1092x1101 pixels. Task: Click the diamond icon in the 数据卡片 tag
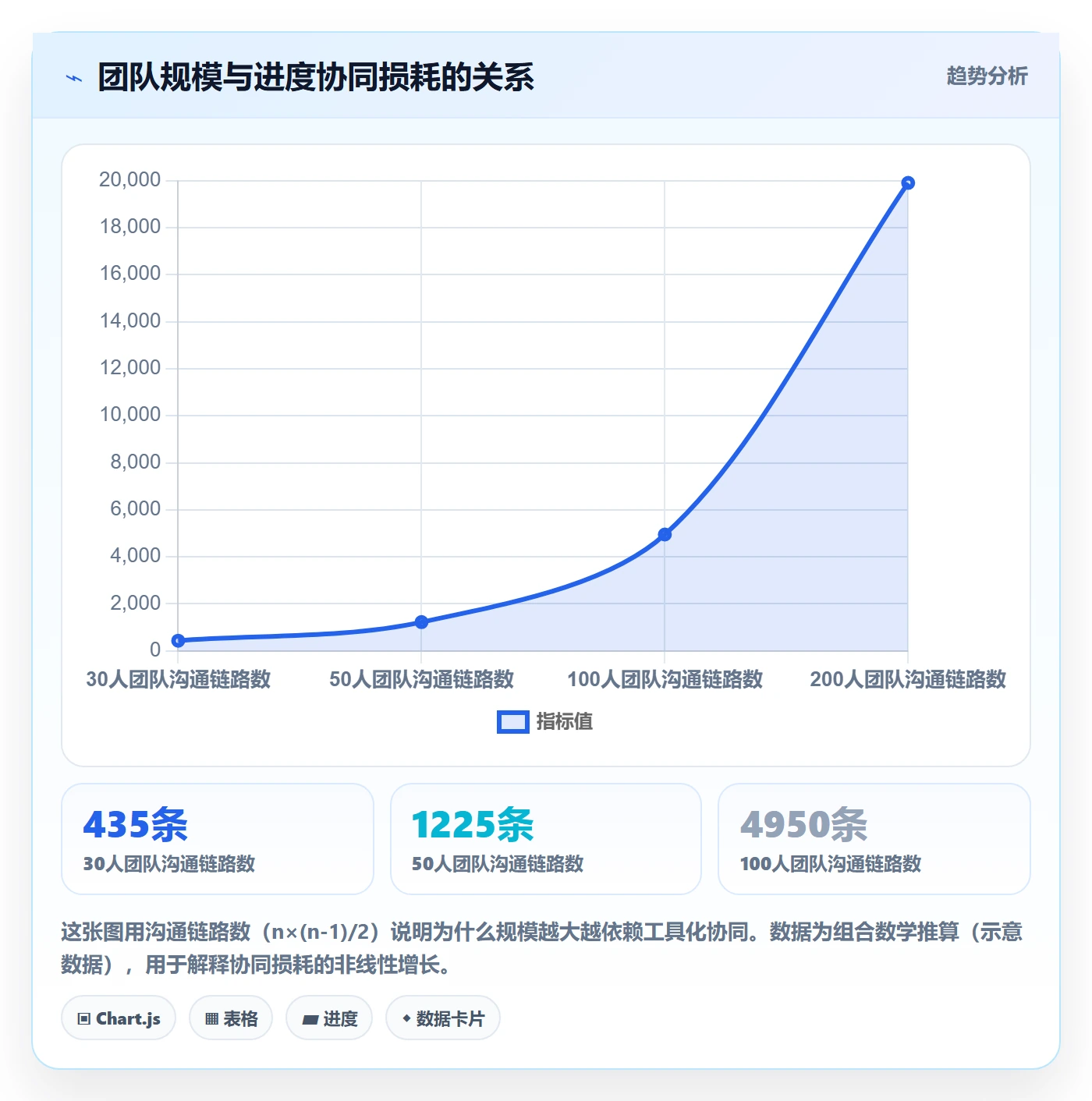tap(406, 1018)
